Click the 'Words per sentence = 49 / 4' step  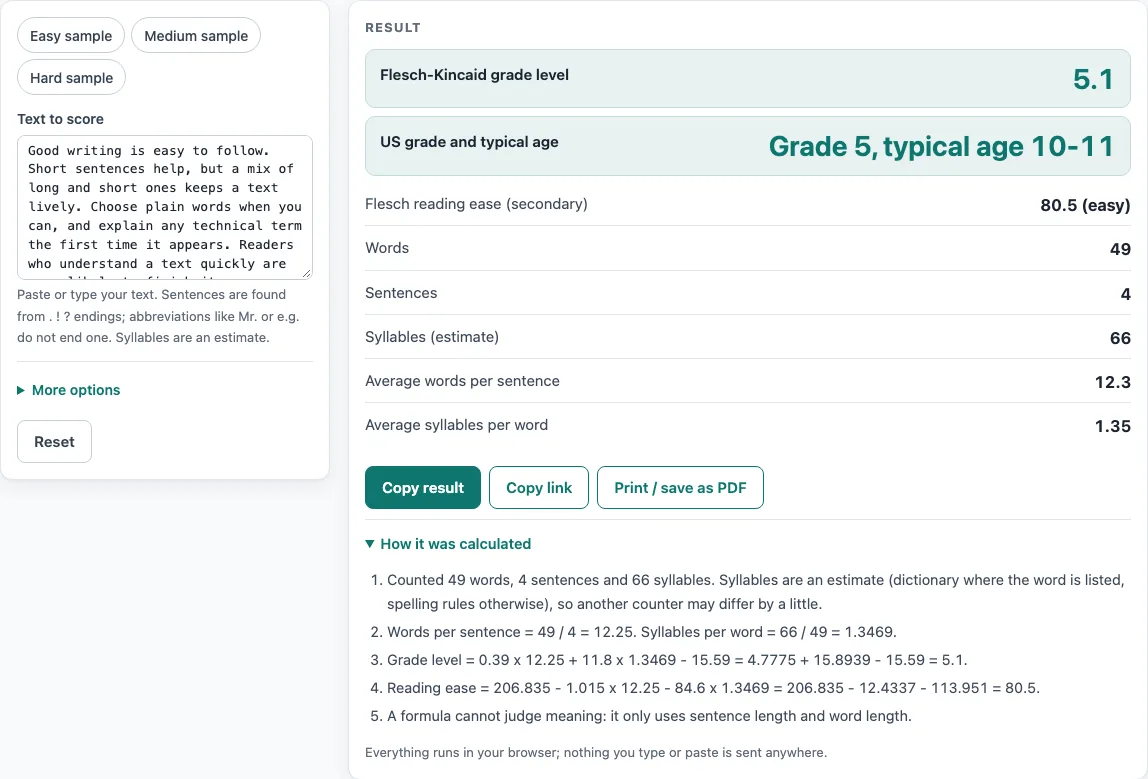[x=642, y=632]
